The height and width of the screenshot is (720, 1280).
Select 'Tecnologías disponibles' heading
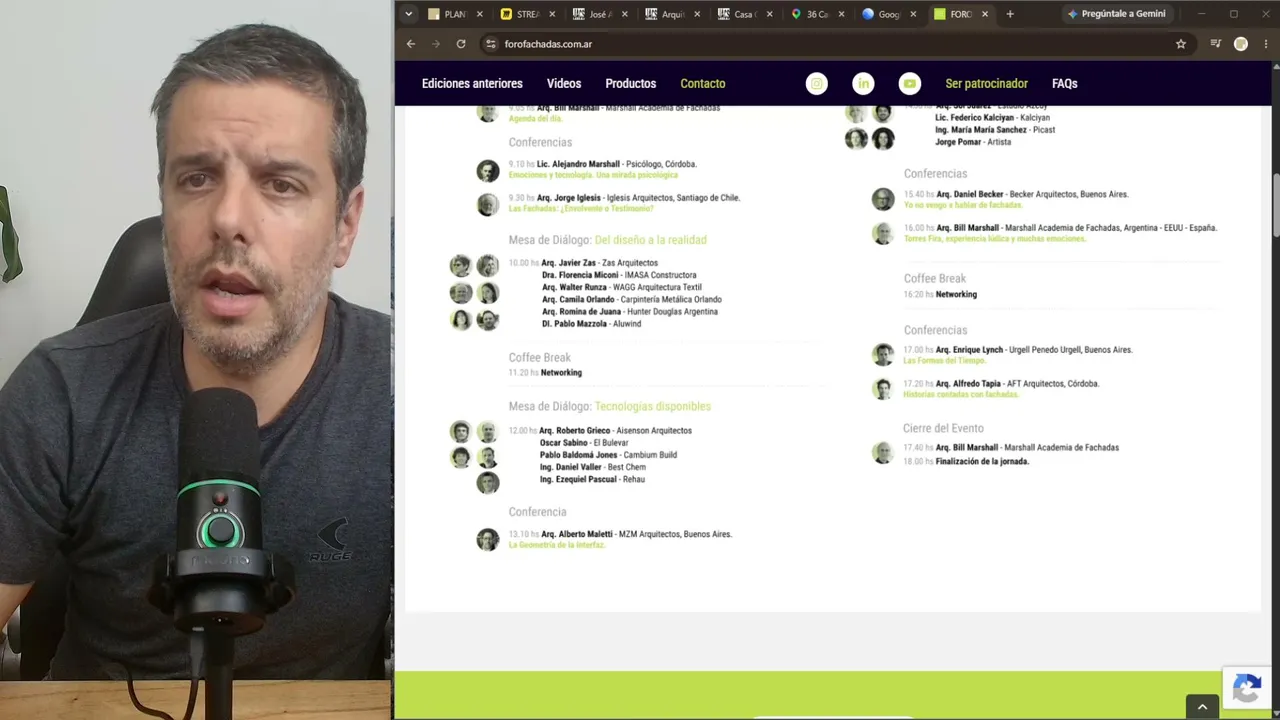[x=653, y=407]
